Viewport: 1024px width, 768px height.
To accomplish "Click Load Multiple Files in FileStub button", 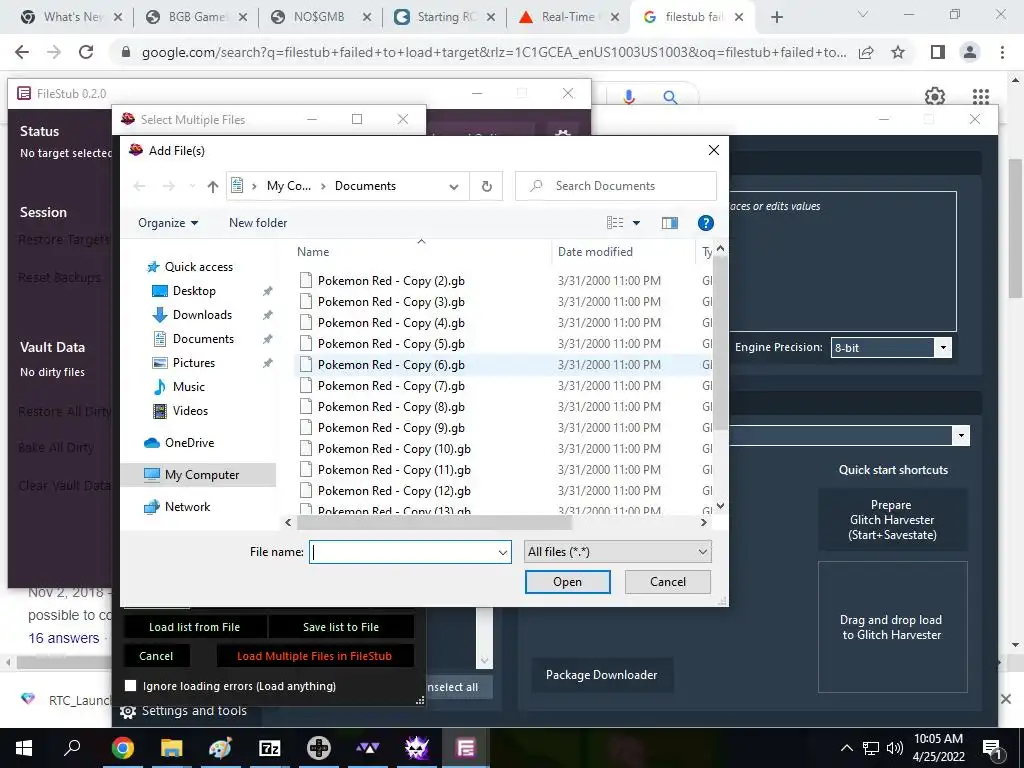I will pos(314,656).
